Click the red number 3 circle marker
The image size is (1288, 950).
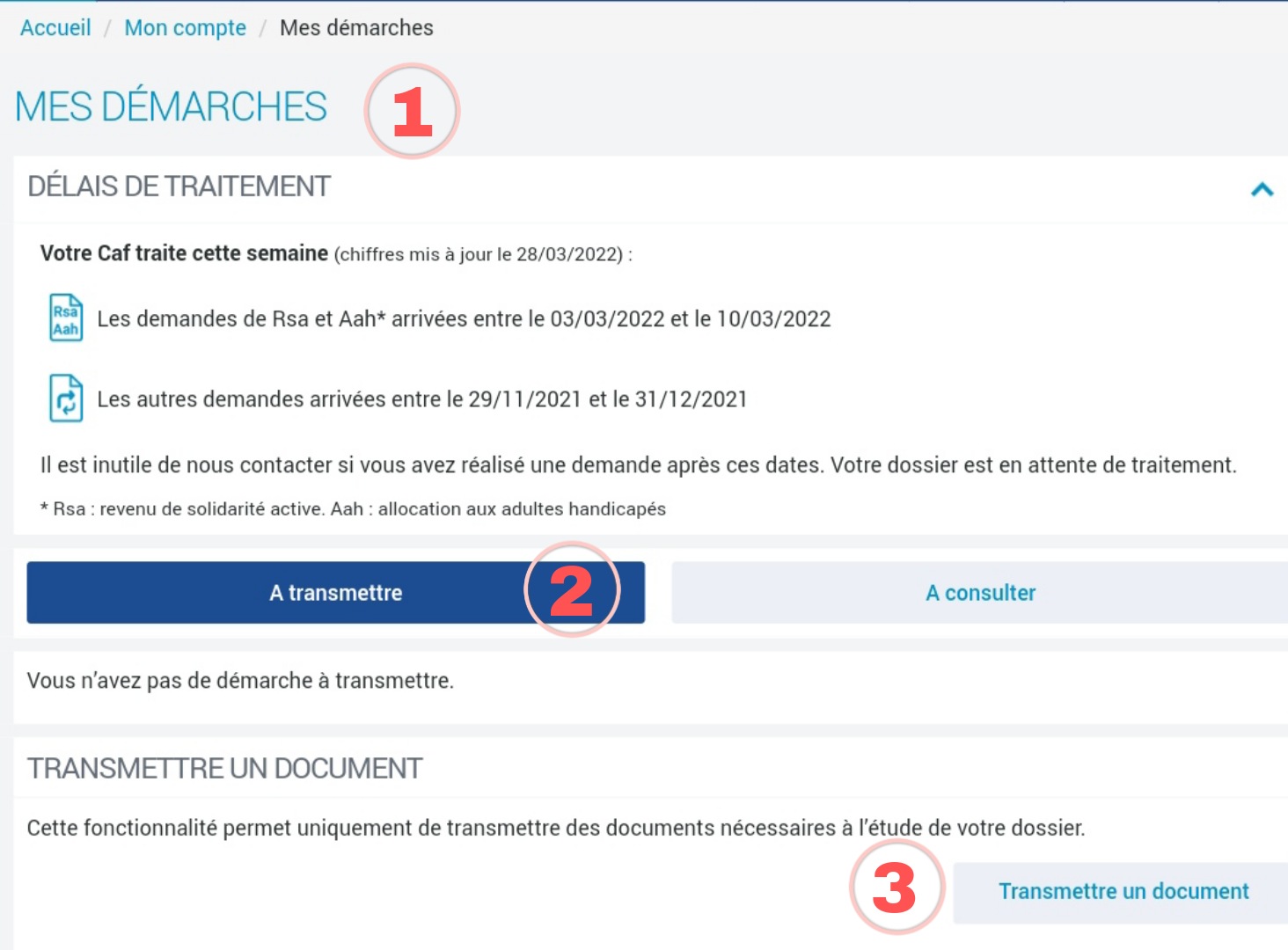(x=896, y=888)
